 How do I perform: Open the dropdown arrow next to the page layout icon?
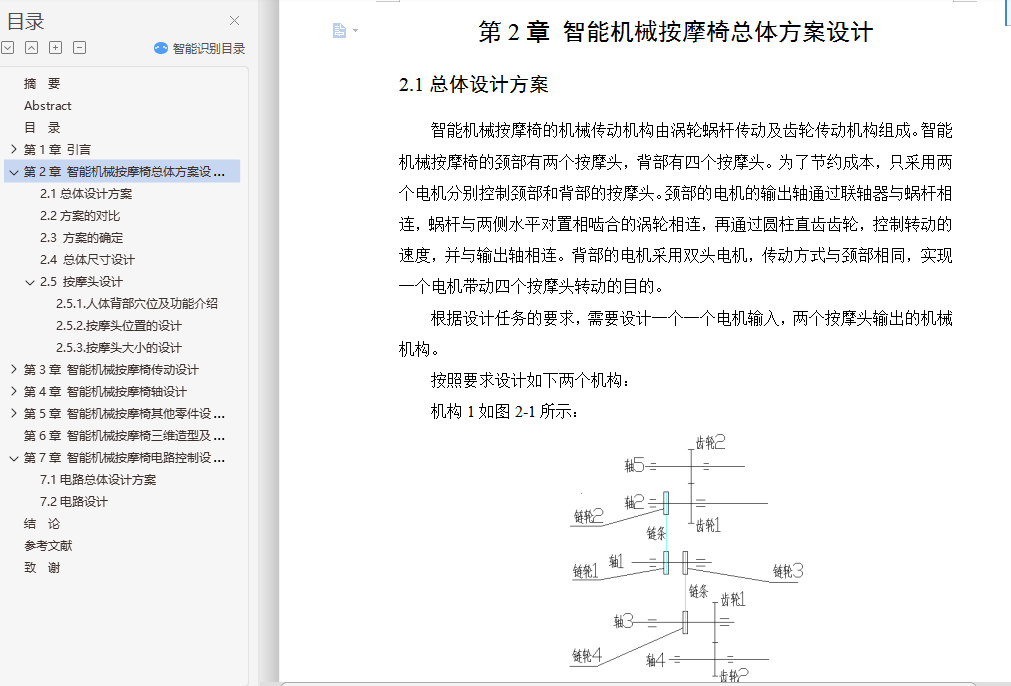click(x=355, y=30)
